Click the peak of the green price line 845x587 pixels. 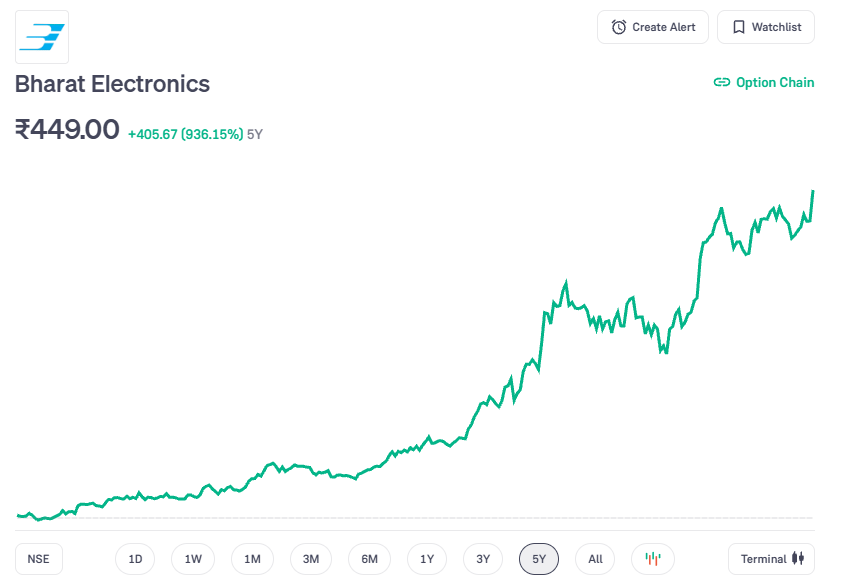click(813, 191)
